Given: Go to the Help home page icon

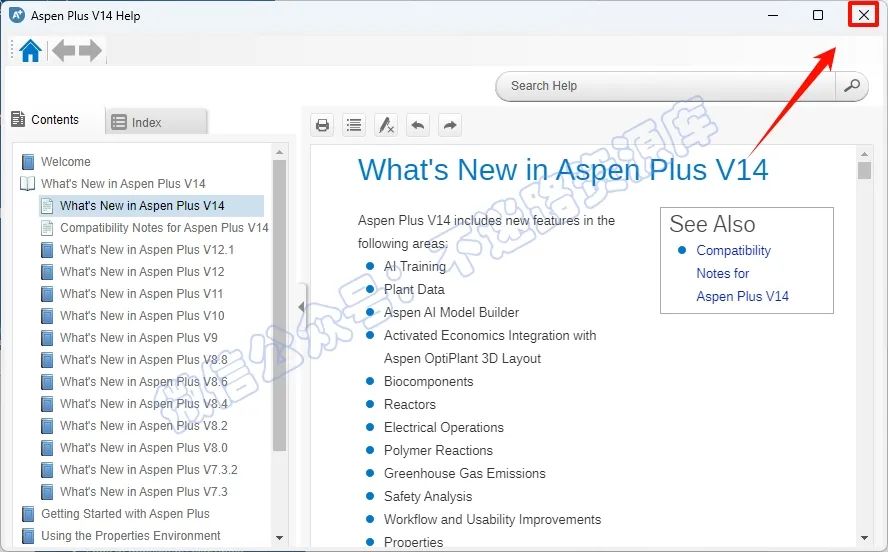Looking at the screenshot, I should 31,50.
